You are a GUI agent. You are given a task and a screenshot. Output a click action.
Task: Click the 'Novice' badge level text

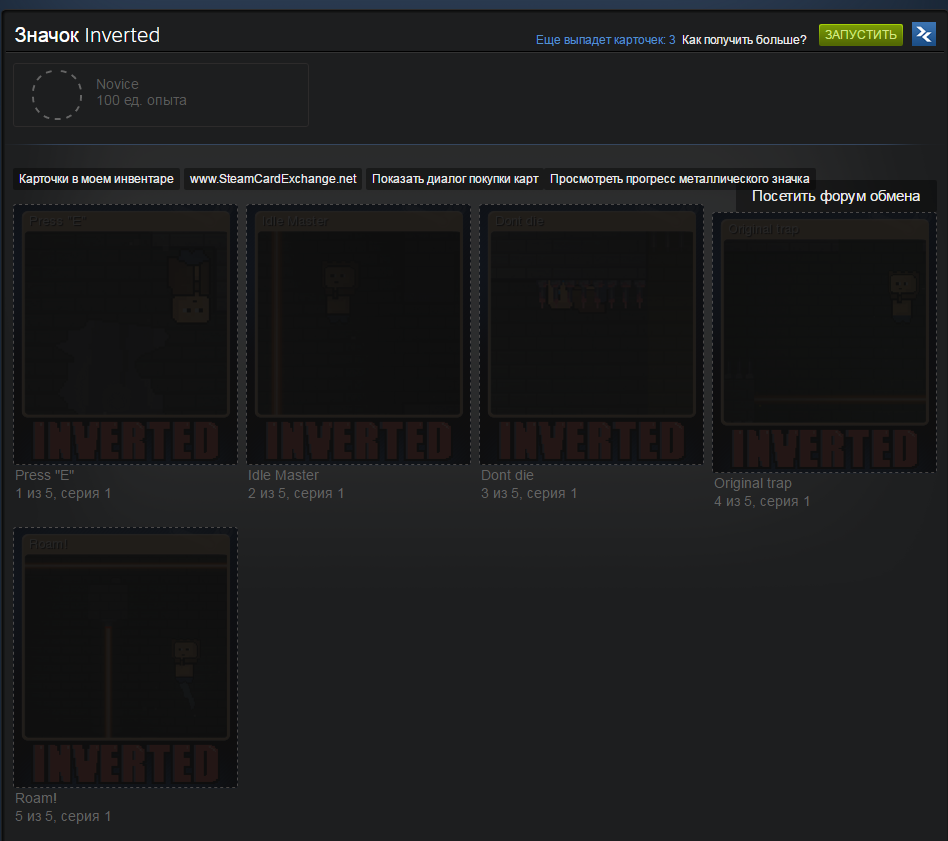pos(117,84)
